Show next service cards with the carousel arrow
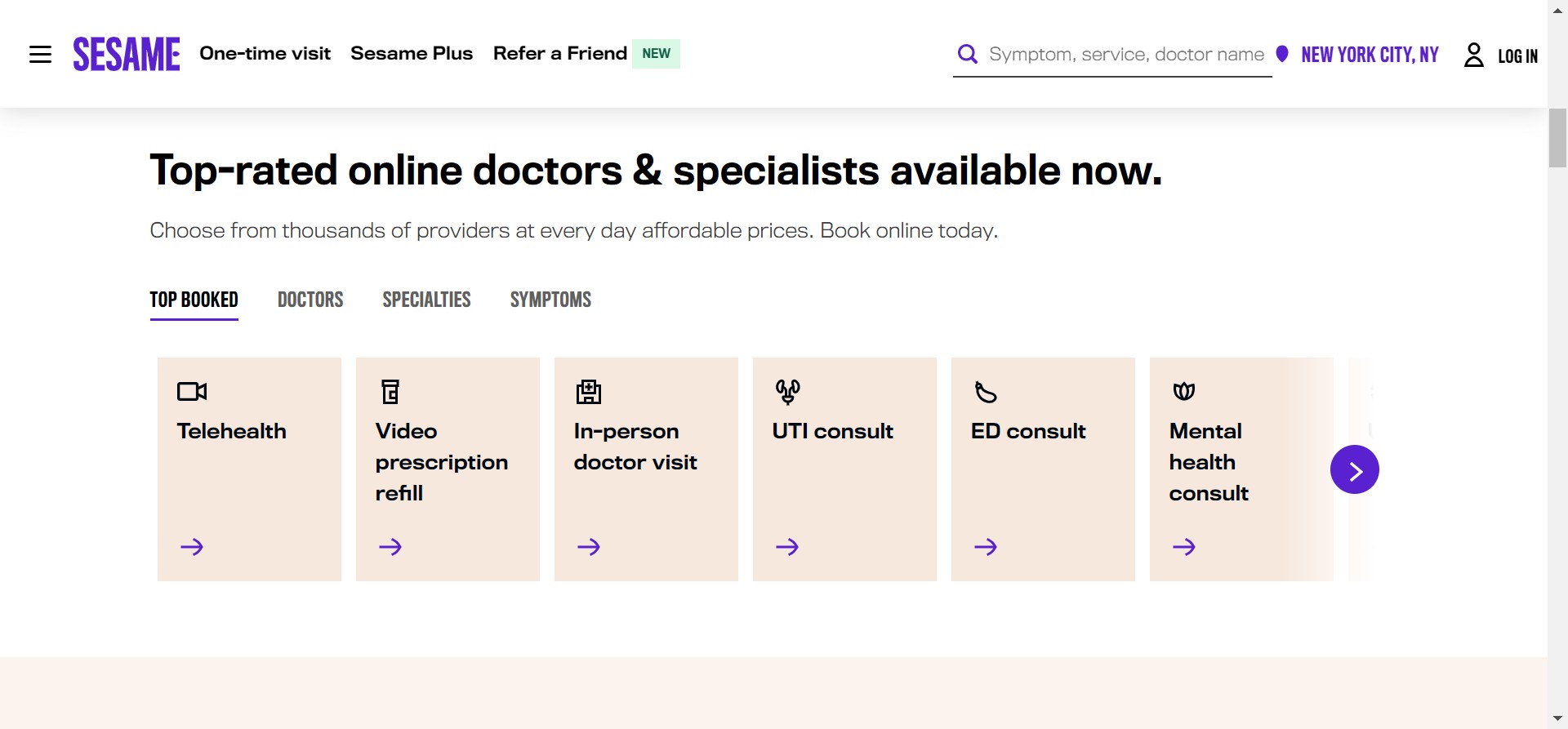The width and height of the screenshot is (1568, 729). [1354, 469]
